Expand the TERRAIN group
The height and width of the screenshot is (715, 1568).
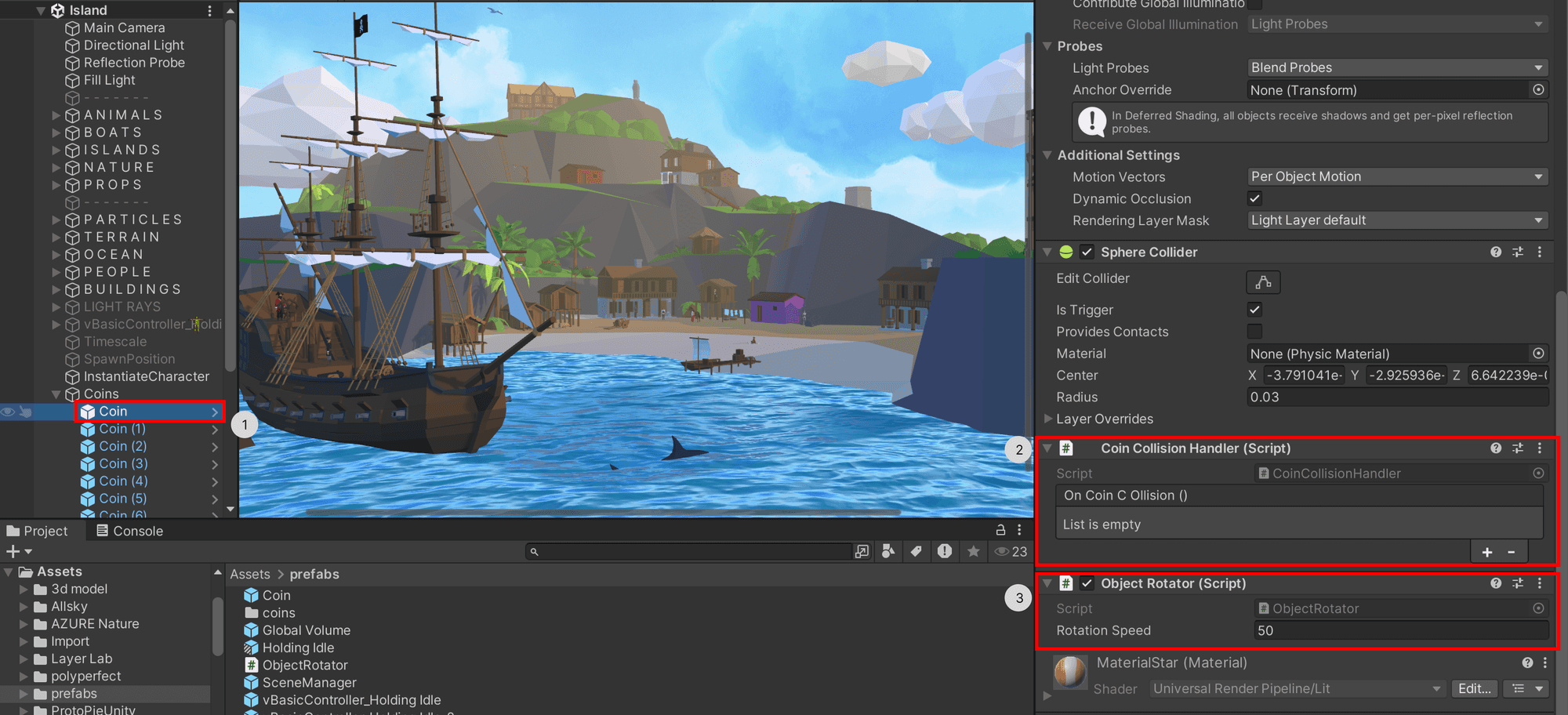(x=56, y=237)
